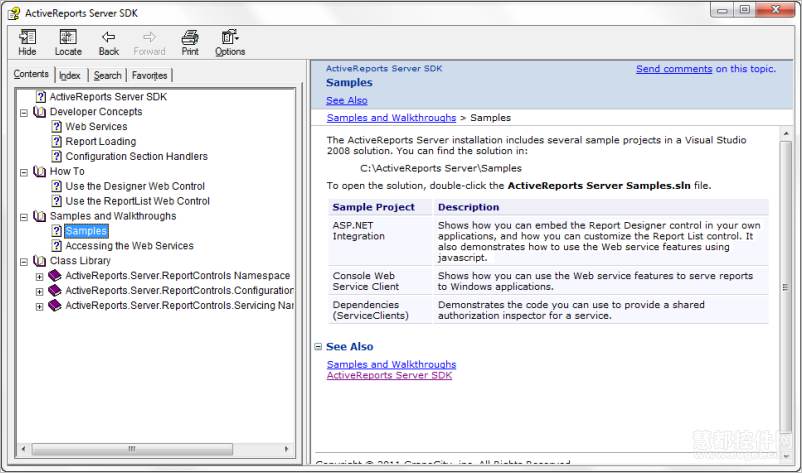Click the Configuration Section Handlers page icon
802x473 pixels.
[x=57, y=156]
